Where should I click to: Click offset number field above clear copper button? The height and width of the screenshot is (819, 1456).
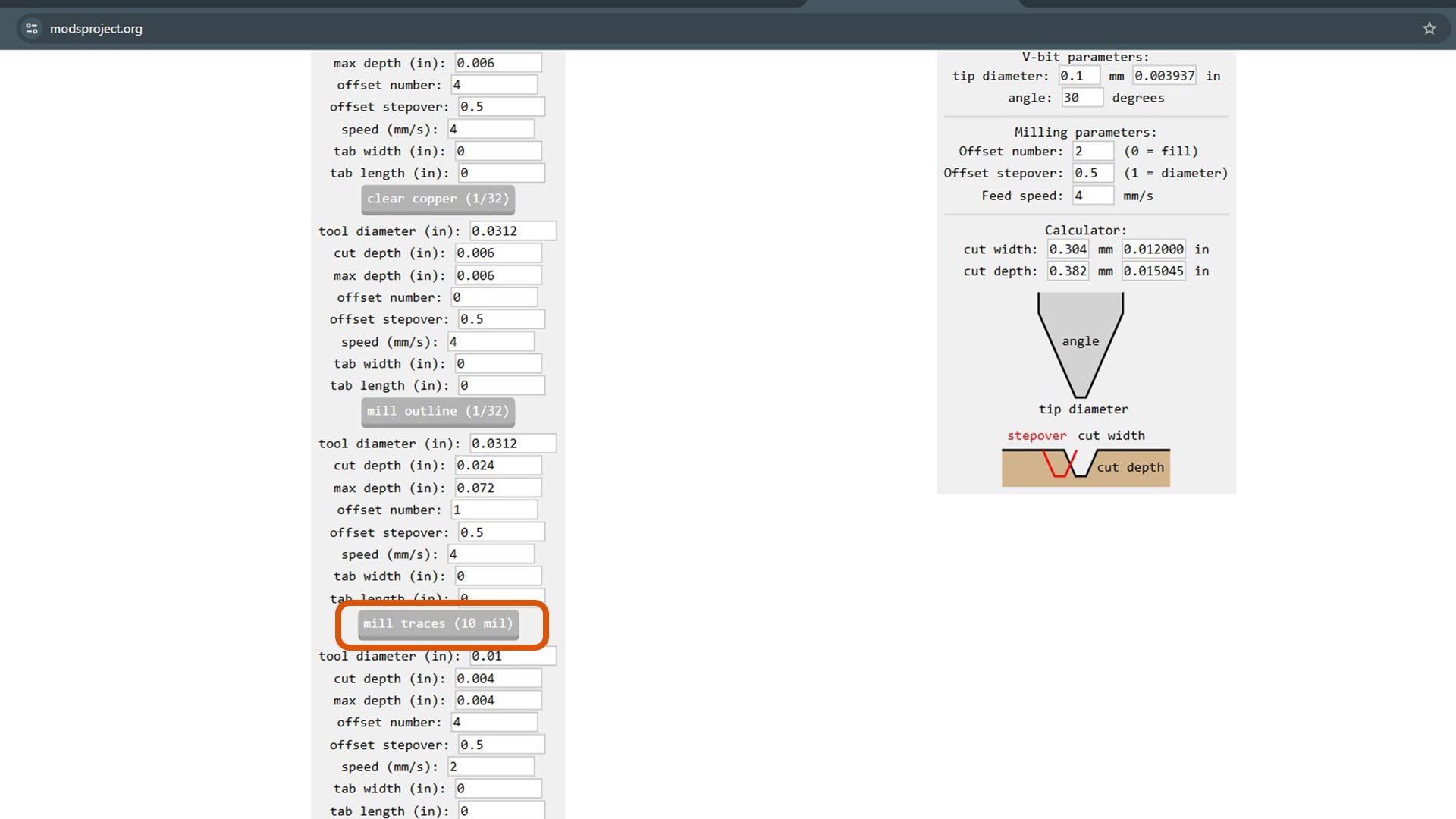tap(494, 85)
